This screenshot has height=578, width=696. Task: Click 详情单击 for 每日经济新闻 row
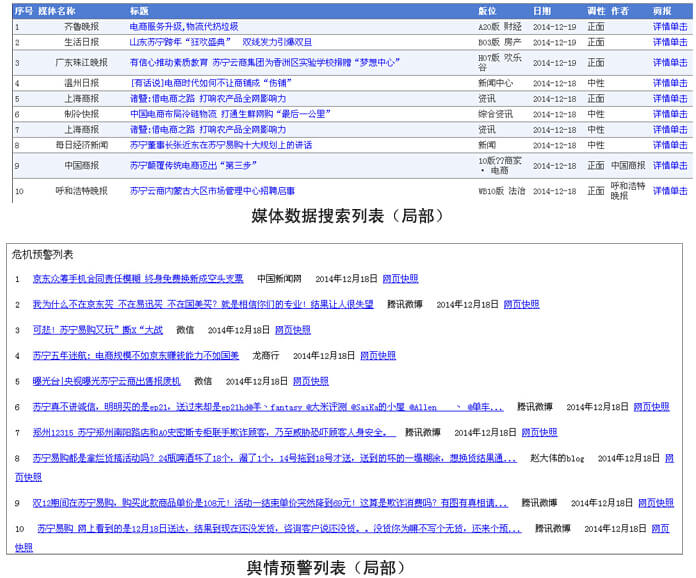(x=670, y=145)
